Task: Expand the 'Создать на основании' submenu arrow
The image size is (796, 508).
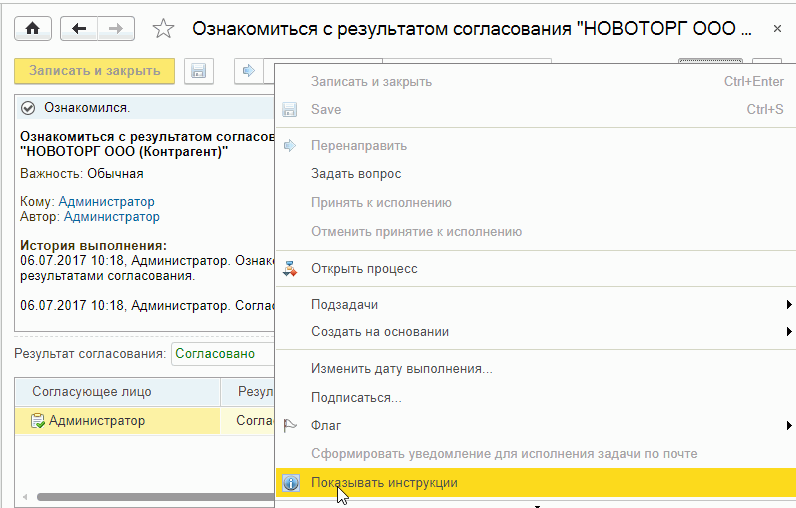Action: pyautogui.click(x=788, y=331)
